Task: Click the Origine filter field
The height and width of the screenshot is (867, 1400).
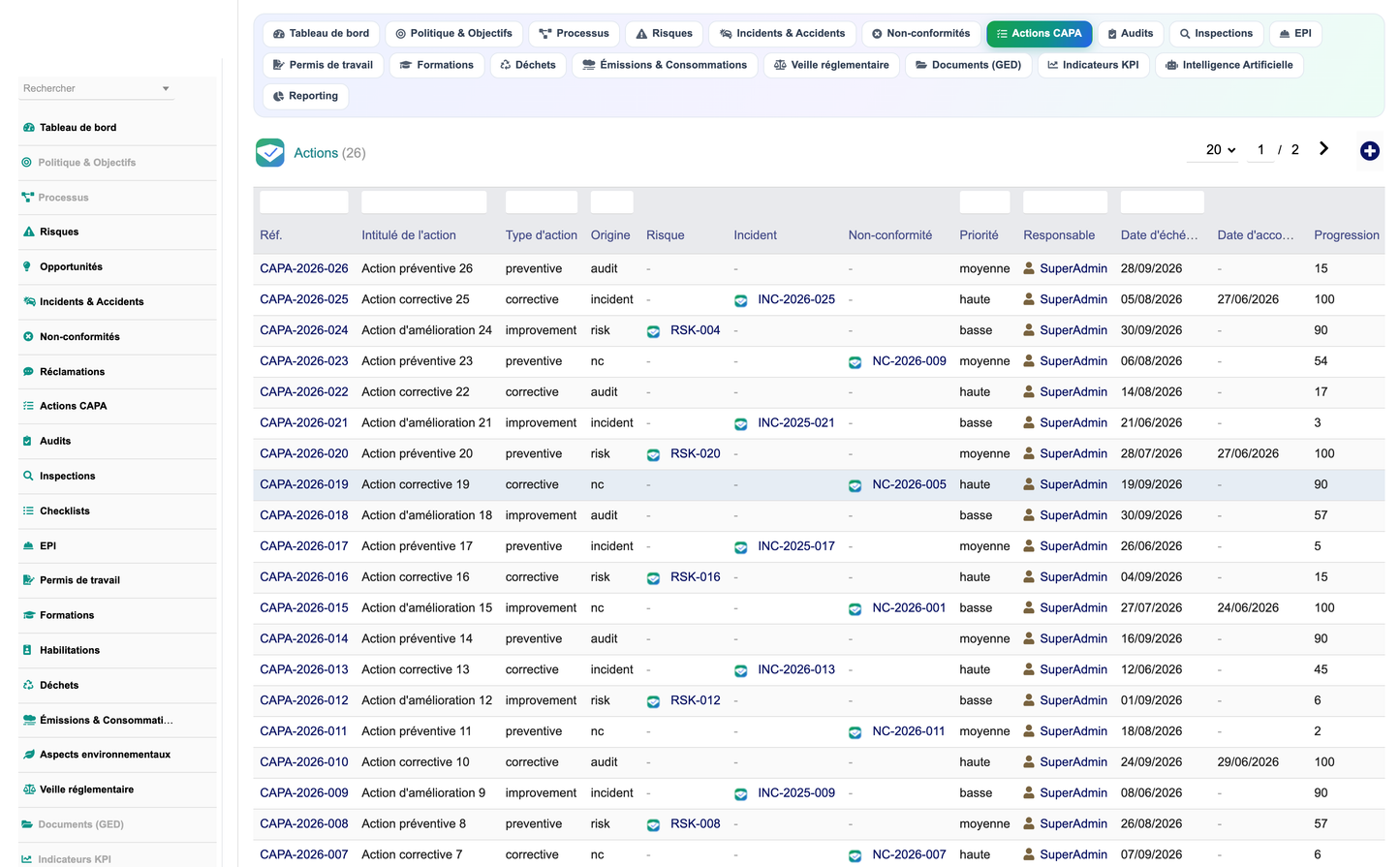Action: click(x=612, y=201)
